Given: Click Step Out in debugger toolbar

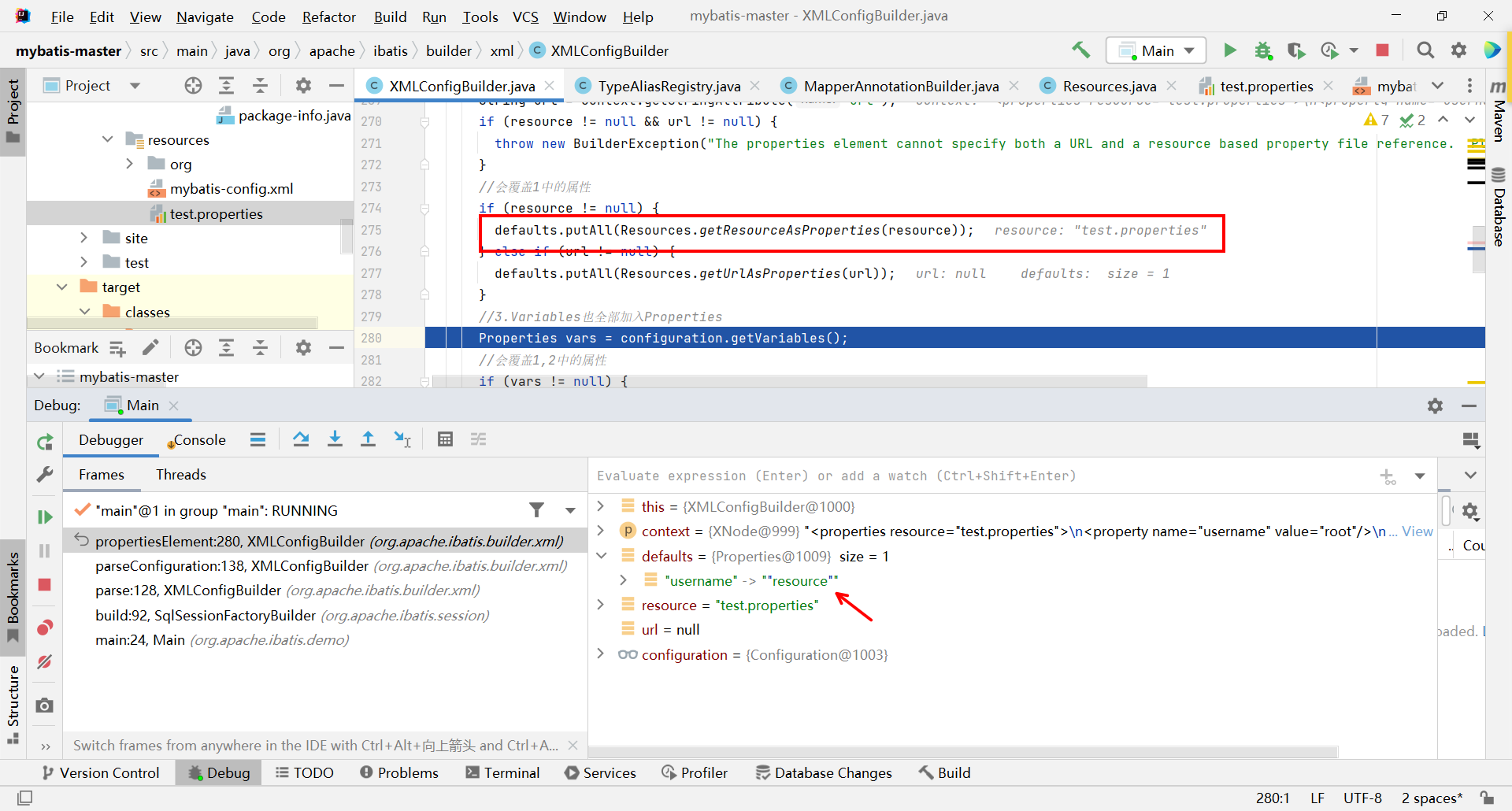Looking at the screenshot, I should pyautogui.click(x=368, y=439).
